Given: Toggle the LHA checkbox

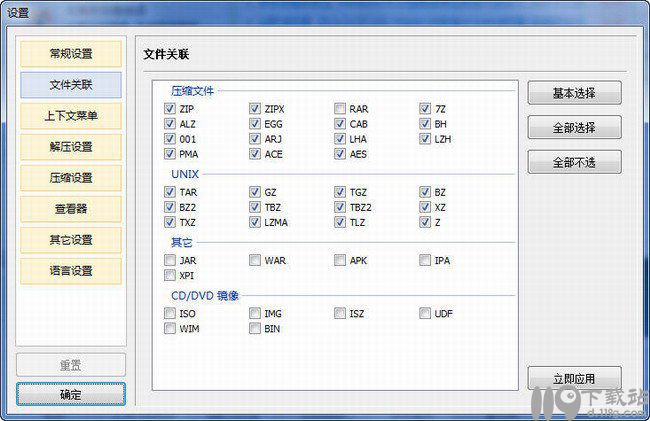Looking at the screenshot, I should [340, 139].
